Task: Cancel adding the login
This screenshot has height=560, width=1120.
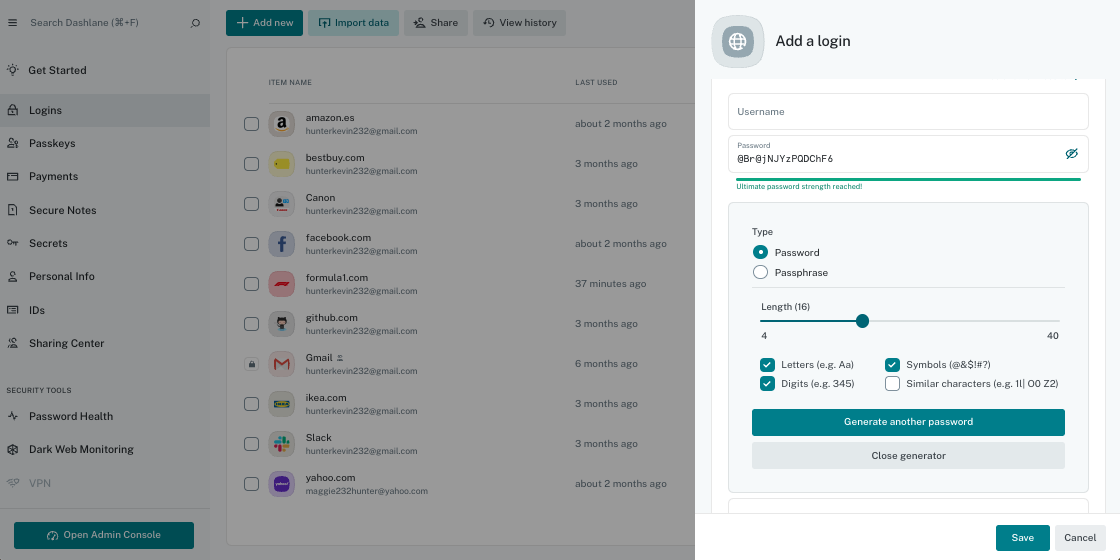Action: click(x=1080, y=538)
